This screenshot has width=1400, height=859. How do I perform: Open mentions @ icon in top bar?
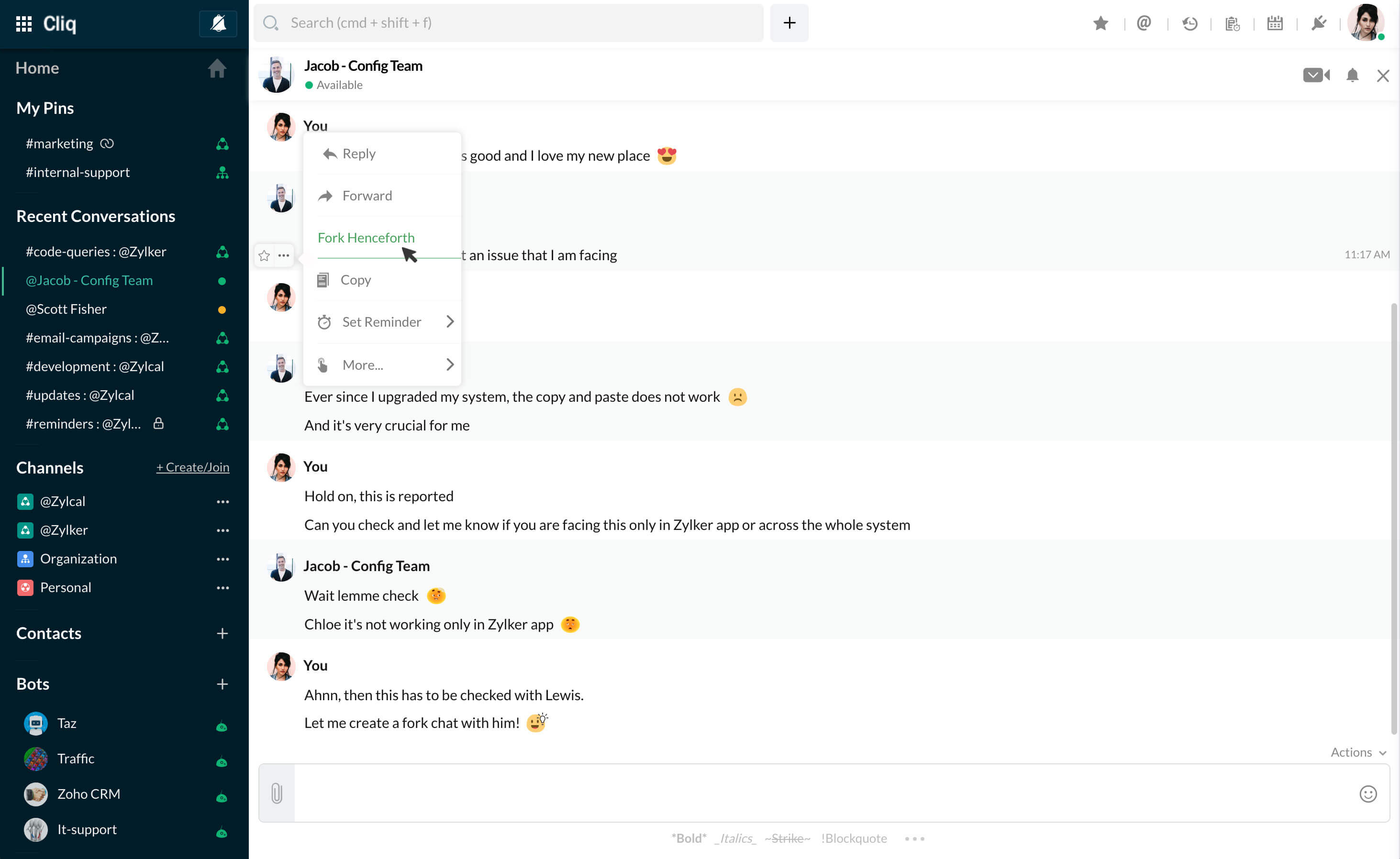(x=1144, y=23)
